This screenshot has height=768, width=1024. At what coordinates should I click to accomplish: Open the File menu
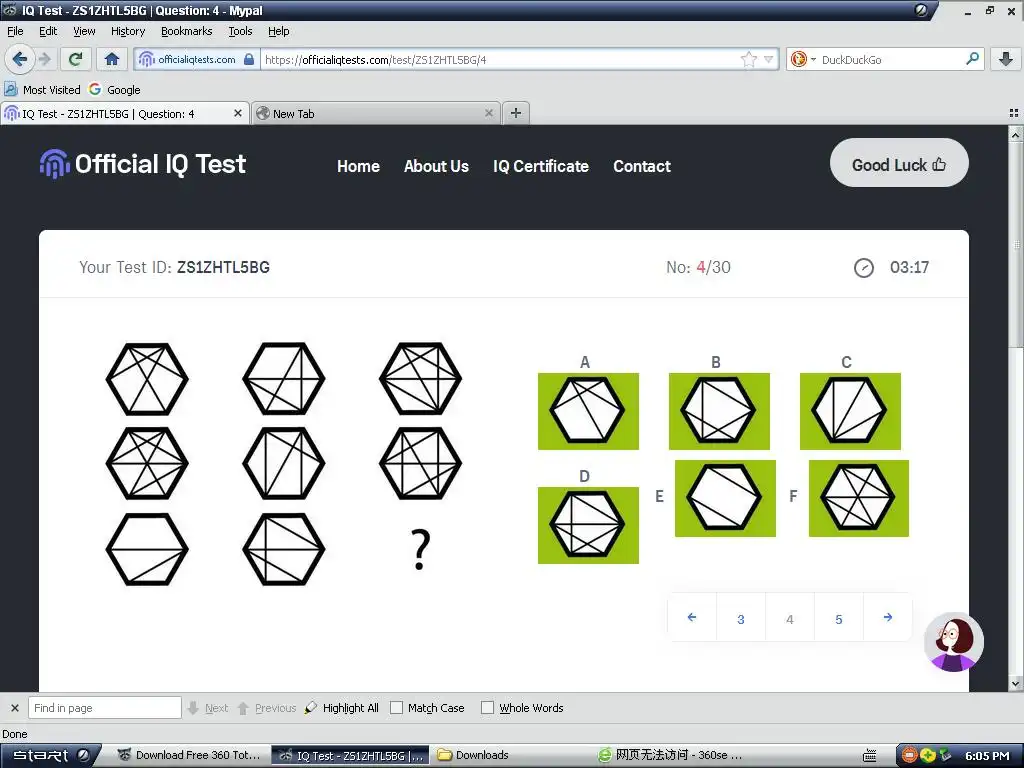pos(15,31)
